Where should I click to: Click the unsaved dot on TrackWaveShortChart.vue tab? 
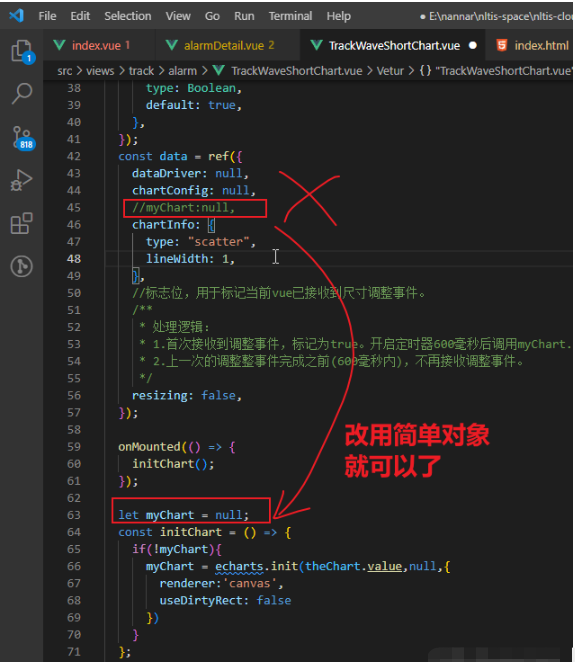pyautogui.click(x=473, y=45)
